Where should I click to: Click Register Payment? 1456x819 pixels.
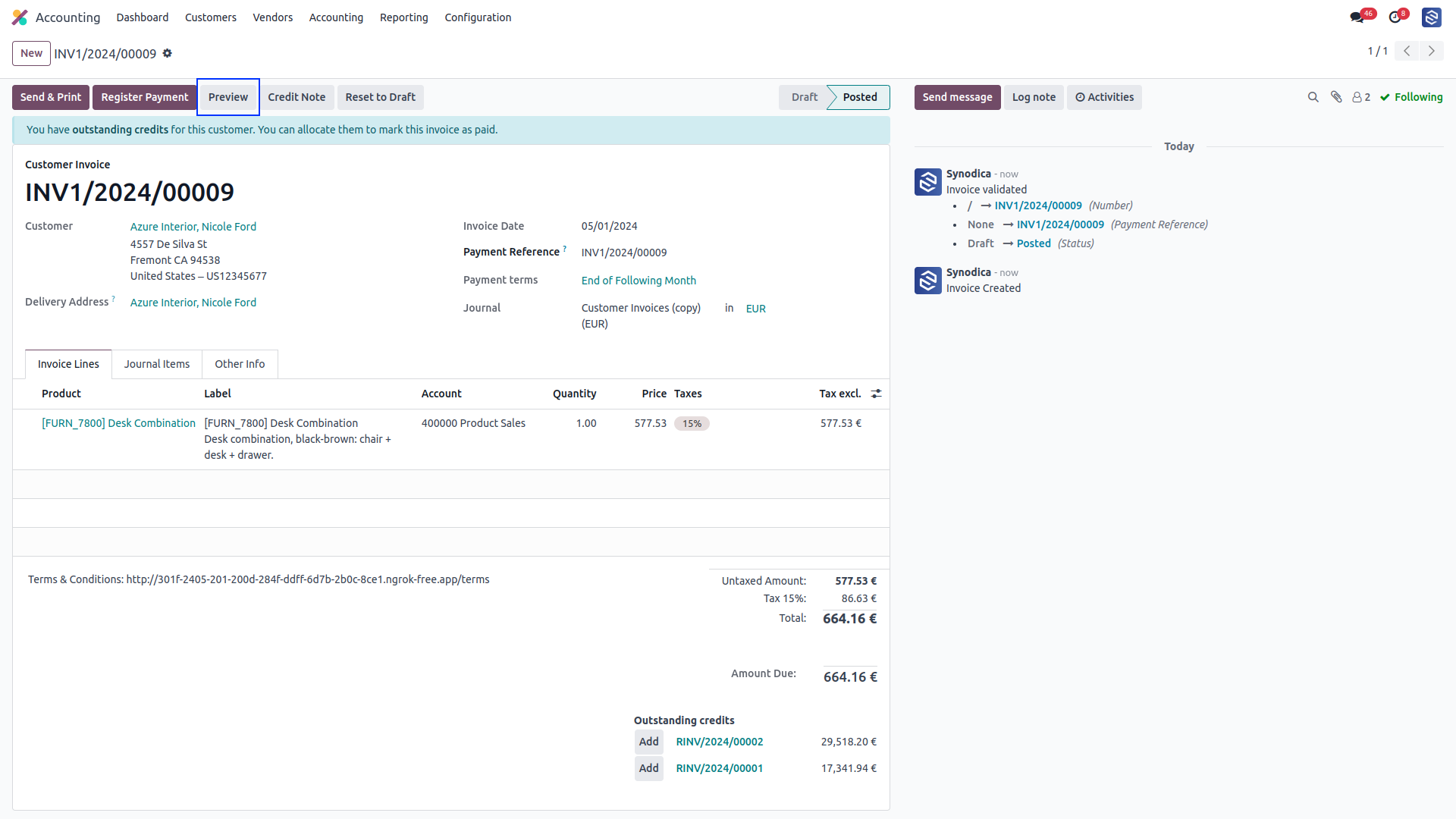145,97
